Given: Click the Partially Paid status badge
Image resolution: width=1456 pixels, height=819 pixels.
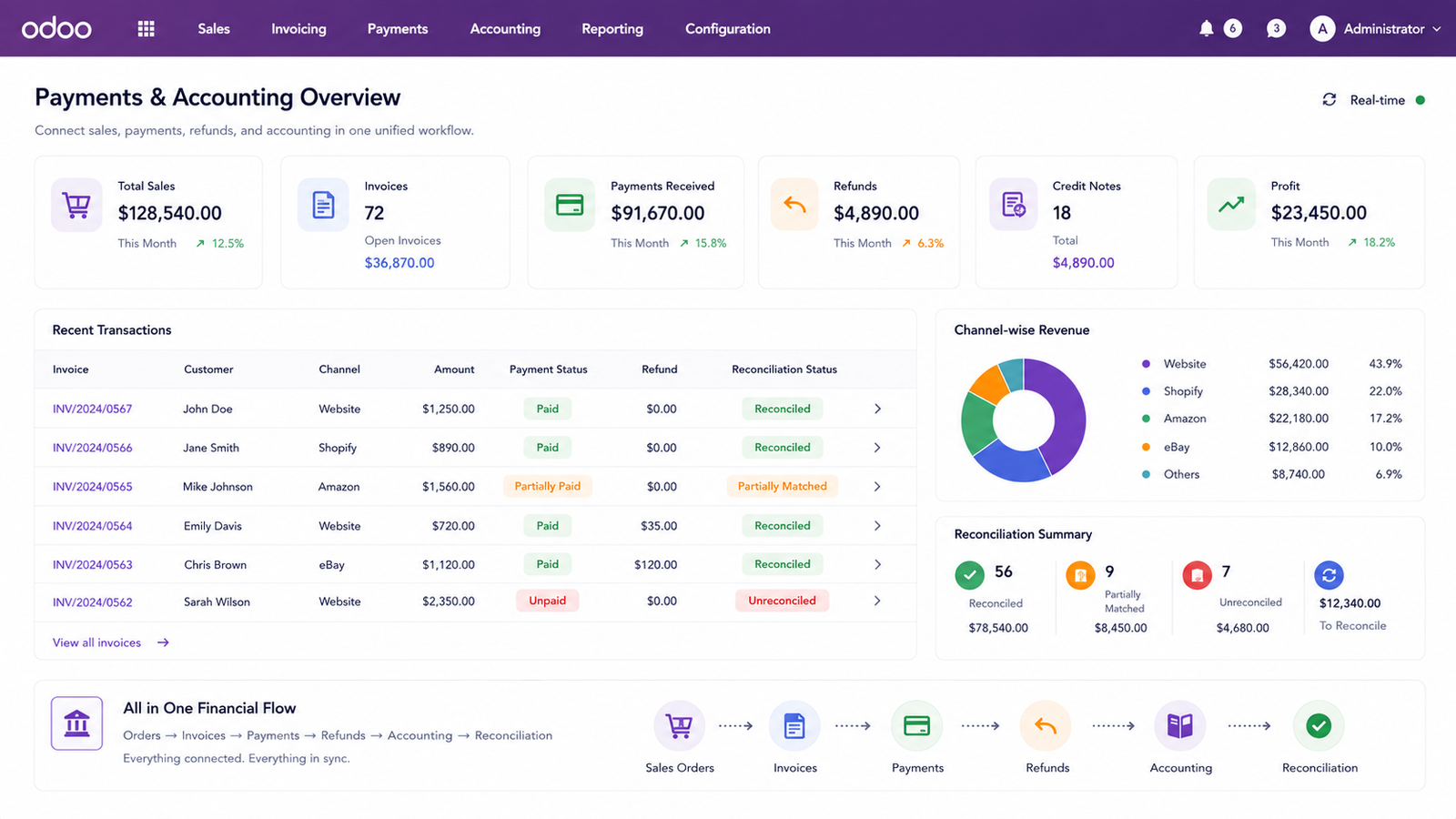Looking at the screenshot, I should point(547,487).
